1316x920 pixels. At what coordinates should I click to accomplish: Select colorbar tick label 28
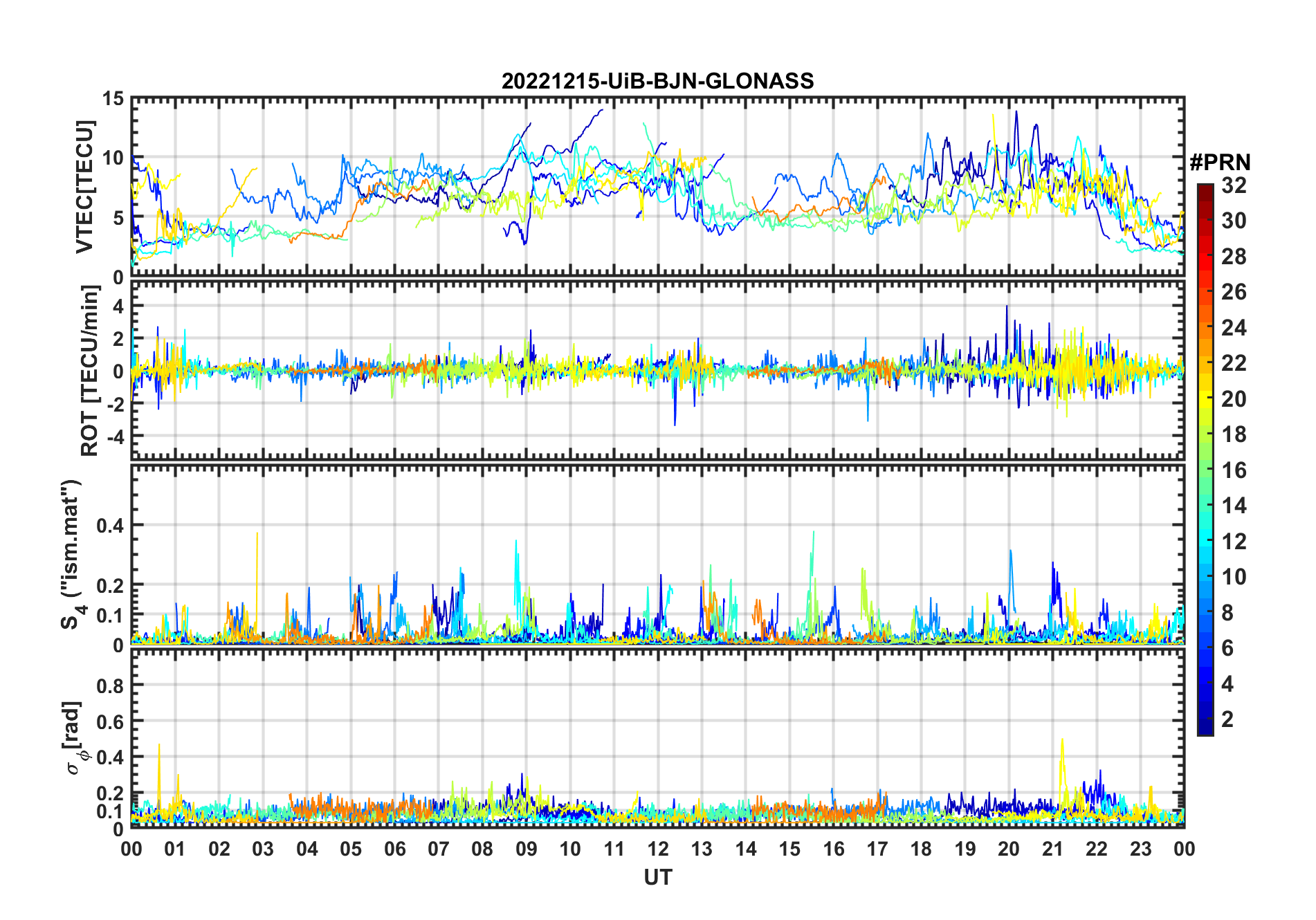pyautogui.click(x=1234, y=257)
